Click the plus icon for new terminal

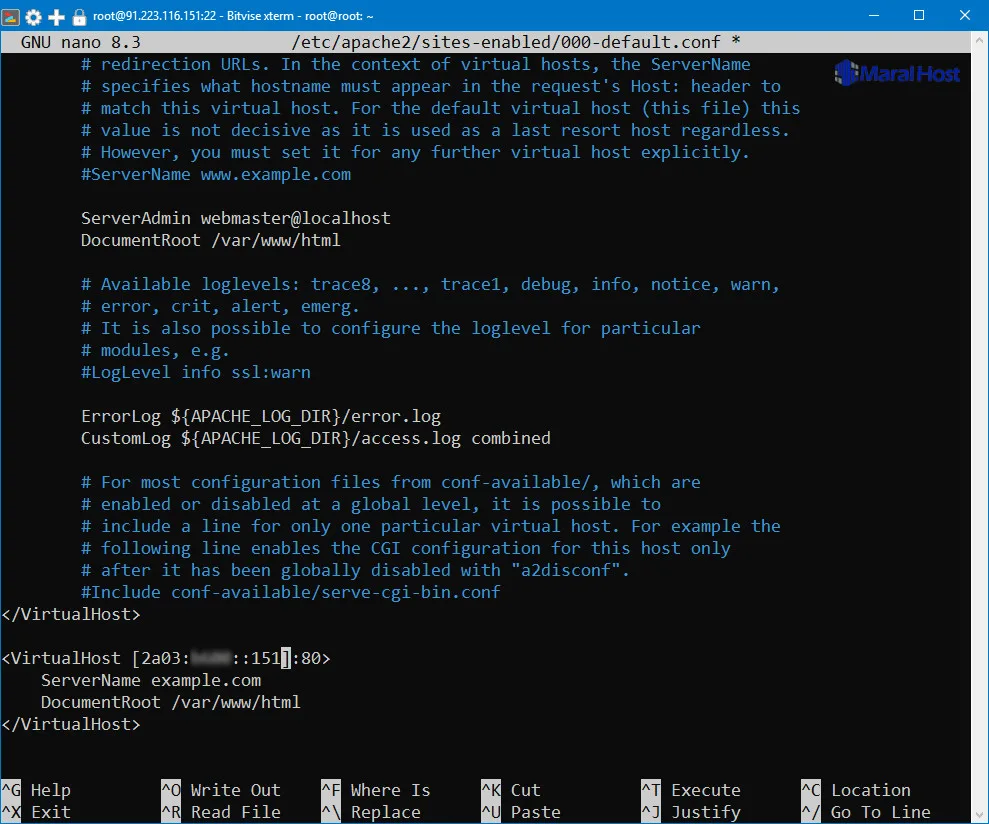coord(57,17)
